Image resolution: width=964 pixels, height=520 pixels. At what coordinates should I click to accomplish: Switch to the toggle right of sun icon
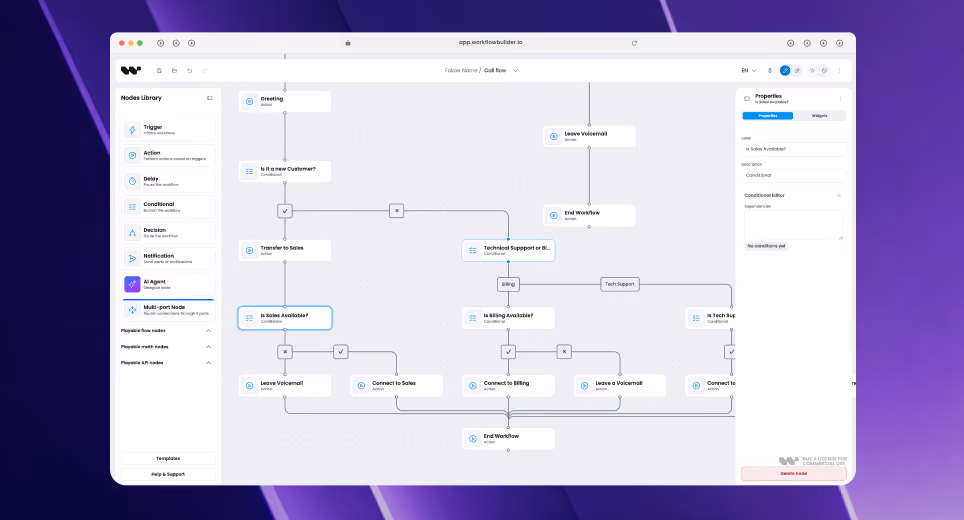825,71
